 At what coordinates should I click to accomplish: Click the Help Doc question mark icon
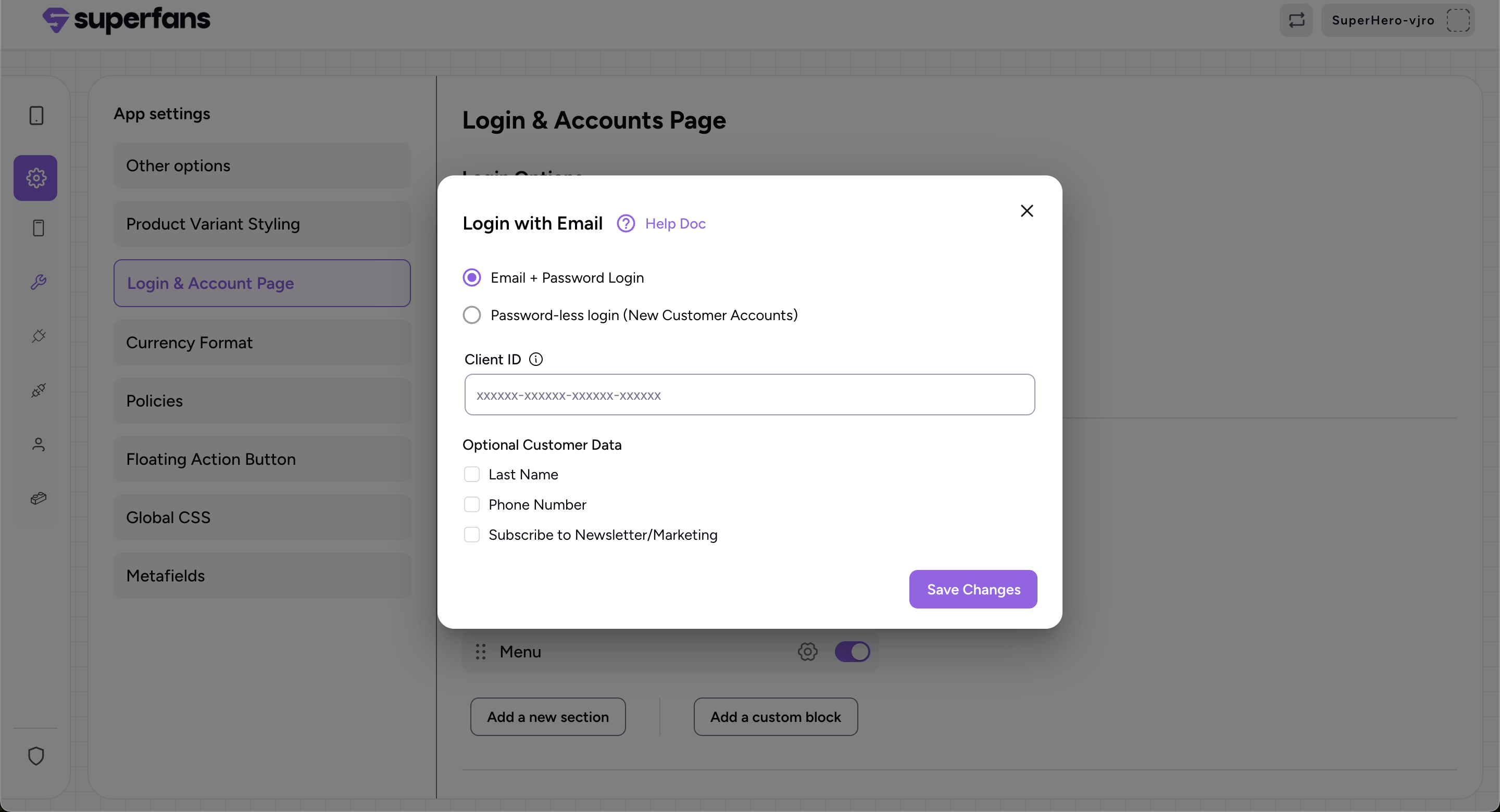626,223
